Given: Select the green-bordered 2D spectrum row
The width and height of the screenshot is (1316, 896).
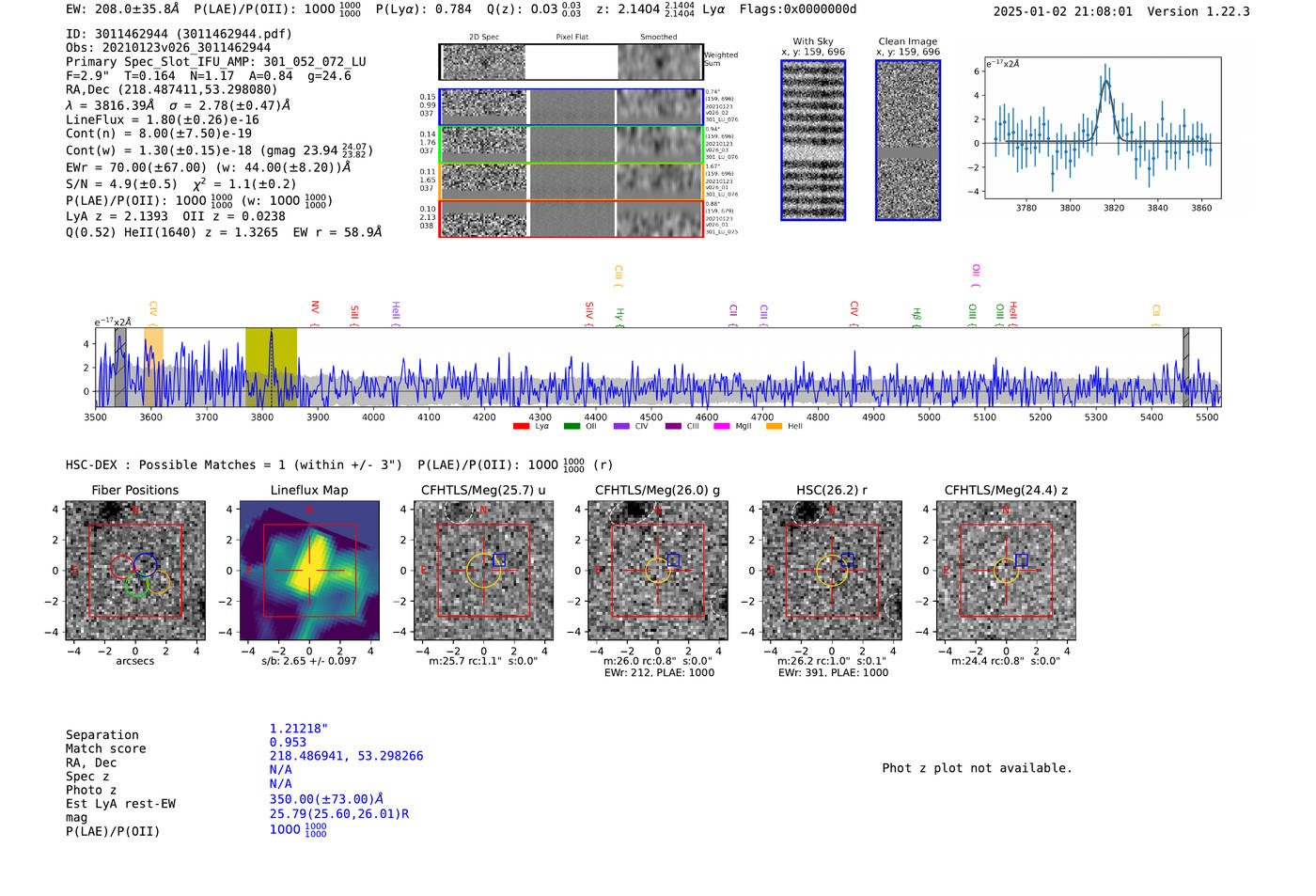Looking at the screenshot, I should 572,144.
